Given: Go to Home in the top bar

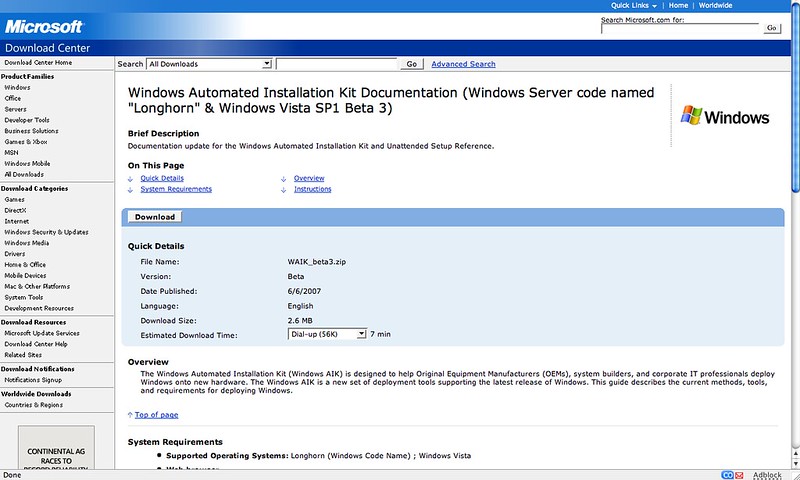Looking at the screenshot, I should tap(678, 5).
